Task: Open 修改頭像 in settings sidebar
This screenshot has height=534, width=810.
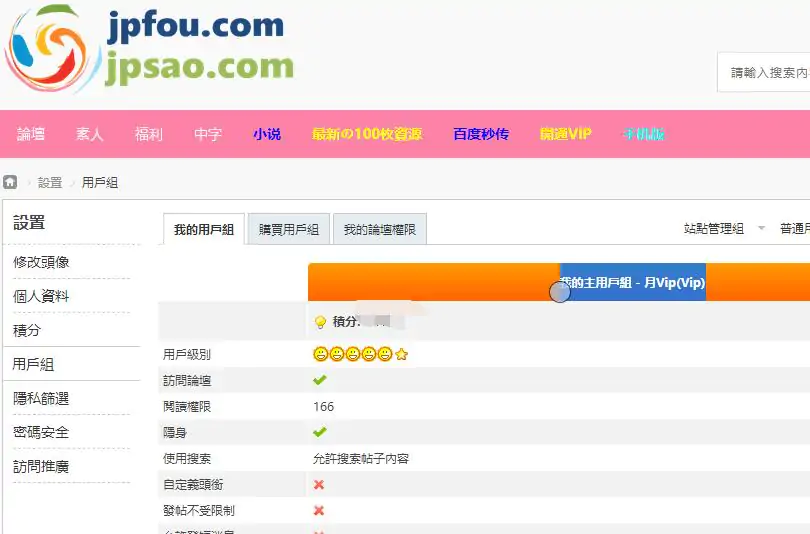Action: point(41,262)
